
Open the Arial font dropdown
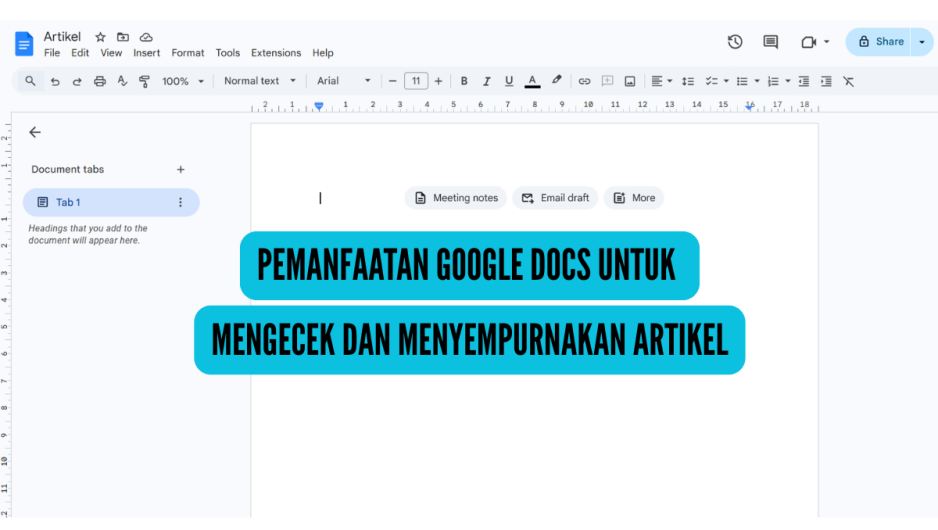(343, 81)
